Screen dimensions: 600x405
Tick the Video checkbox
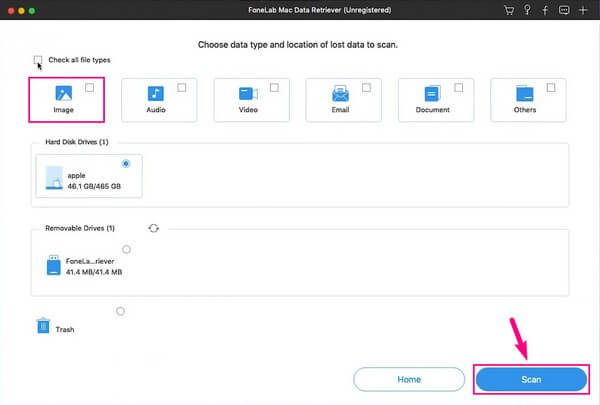[274, 88]
